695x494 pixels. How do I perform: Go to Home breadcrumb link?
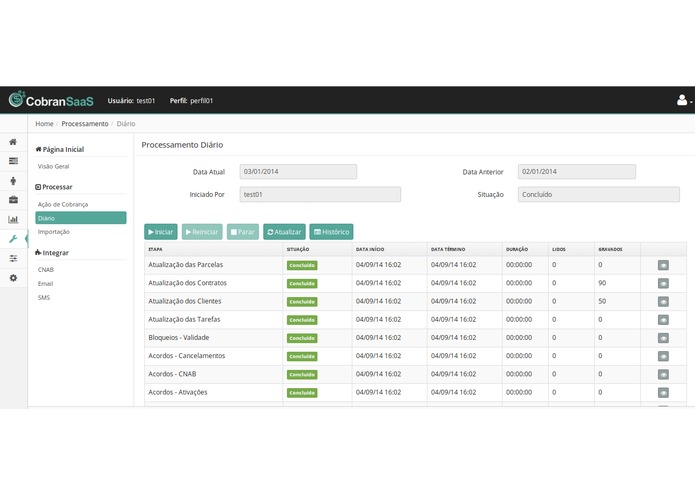point(44,124)
